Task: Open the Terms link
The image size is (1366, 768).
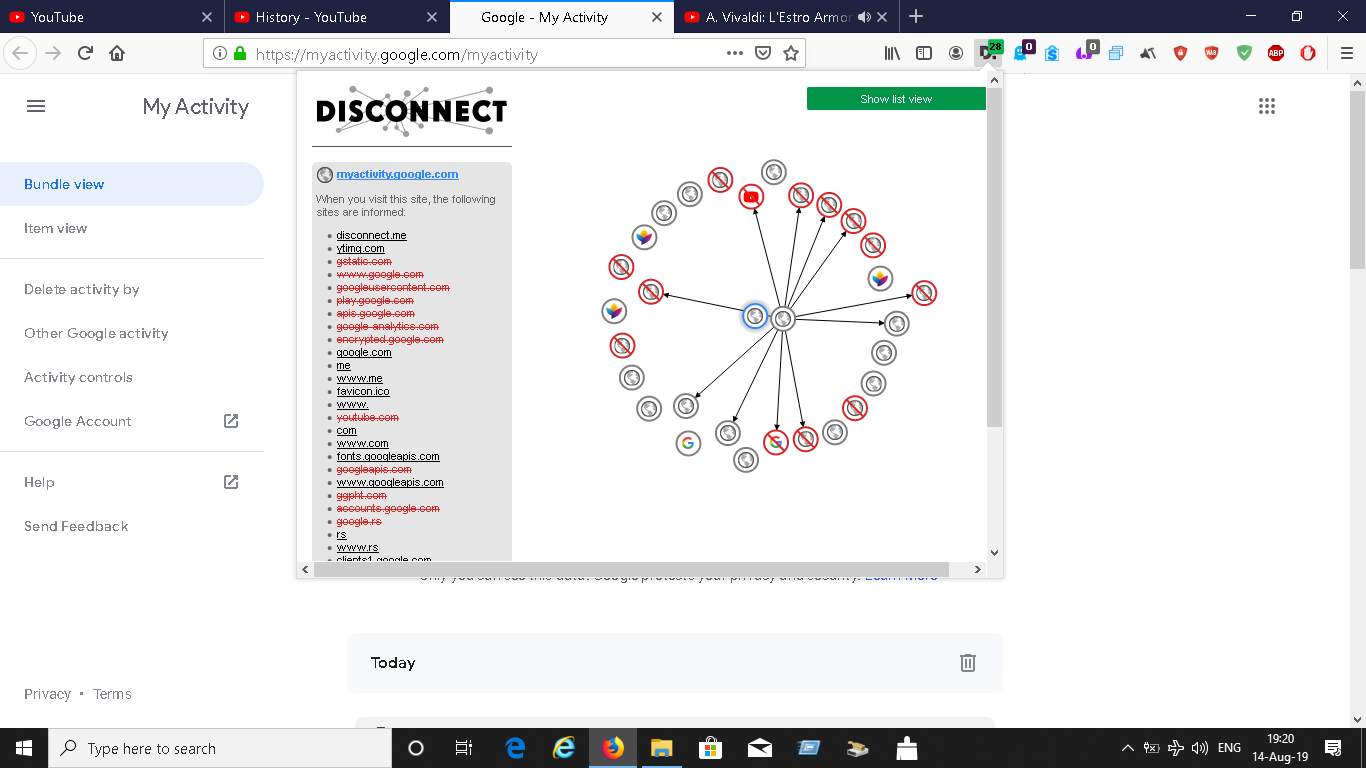Action: click(112, 694)
